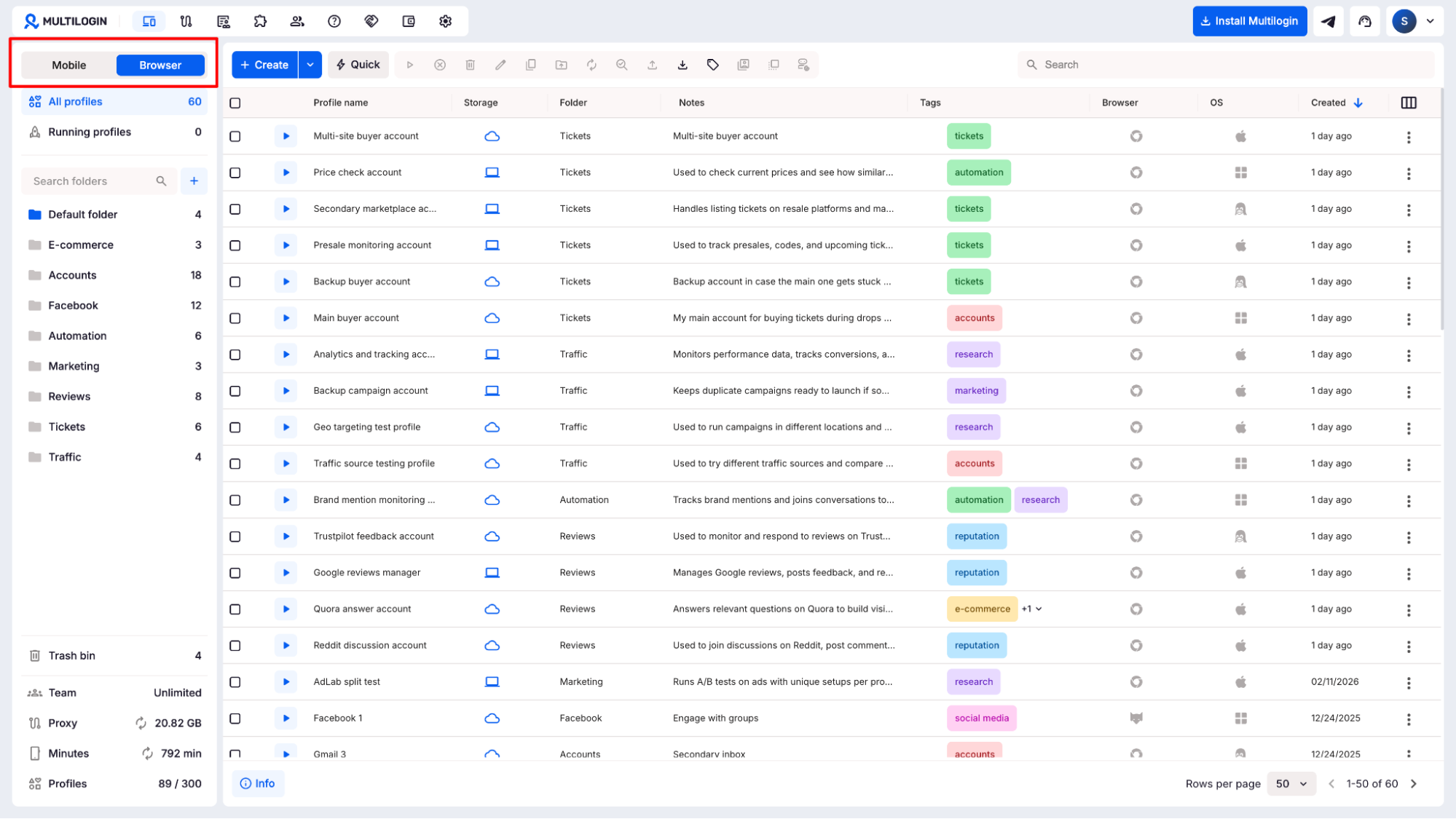Launch the Price check account profile
Screen dimensions: 1456x819
[x=286, y=173]
